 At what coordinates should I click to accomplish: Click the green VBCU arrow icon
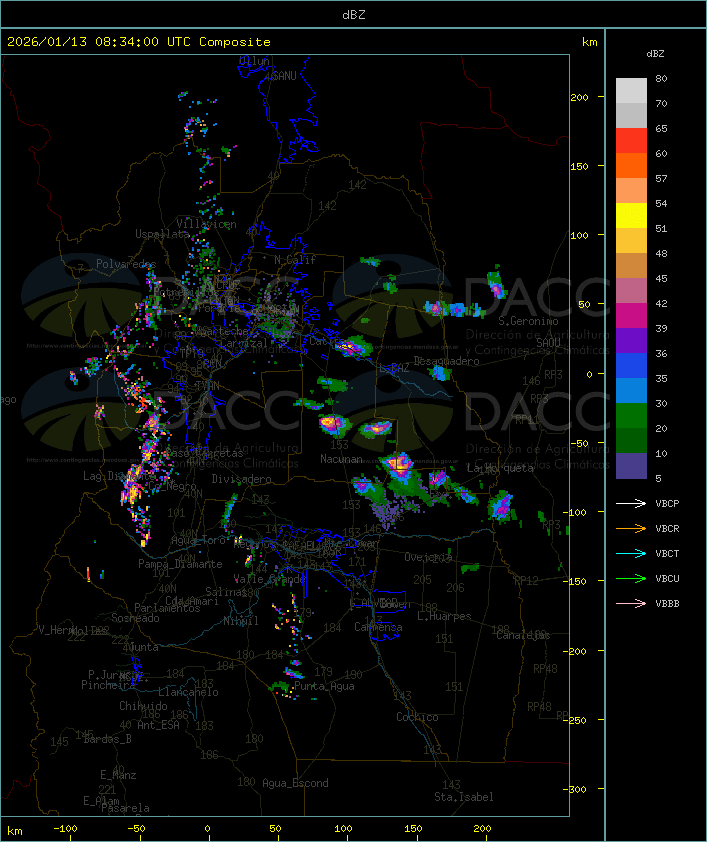[x=631, y=578]
